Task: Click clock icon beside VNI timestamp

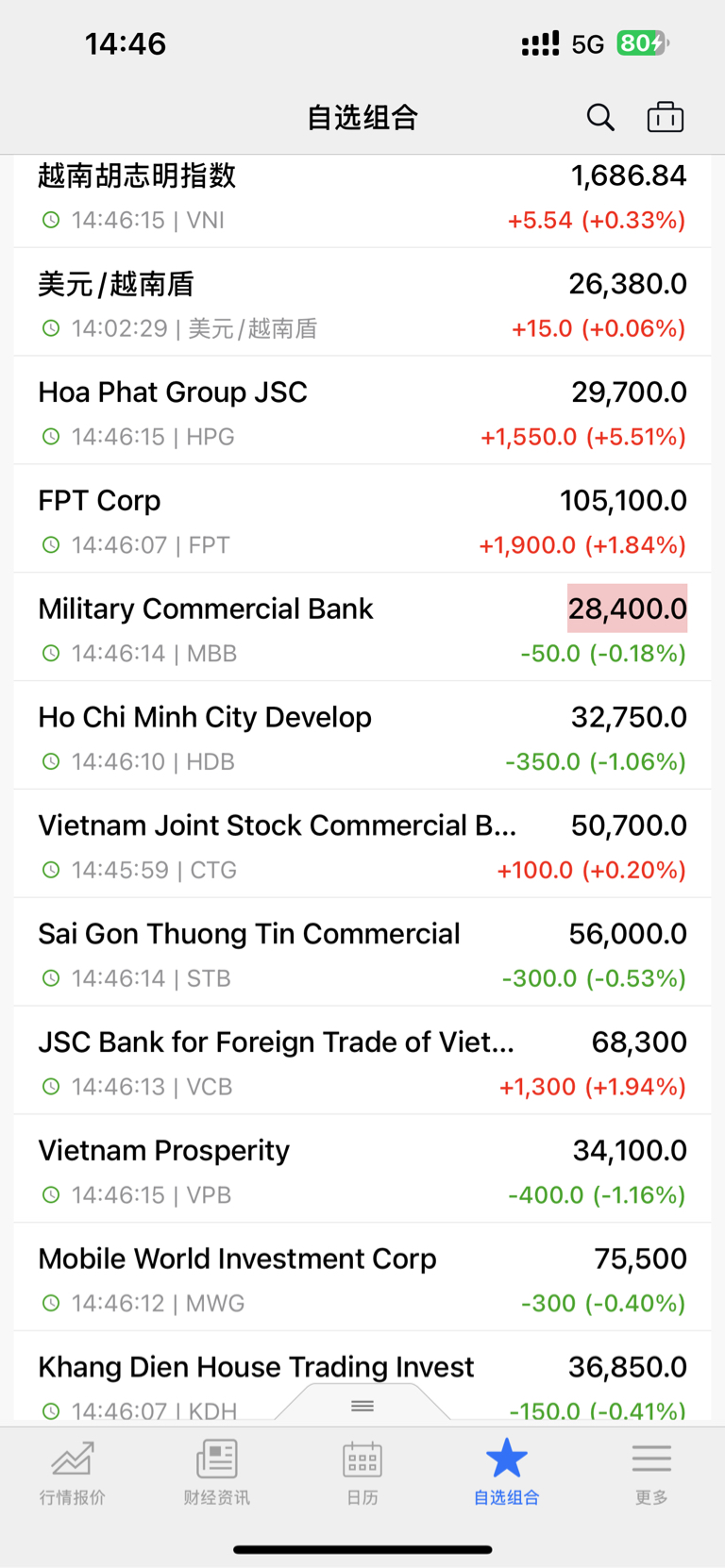Action: click(x=51, y=220)
